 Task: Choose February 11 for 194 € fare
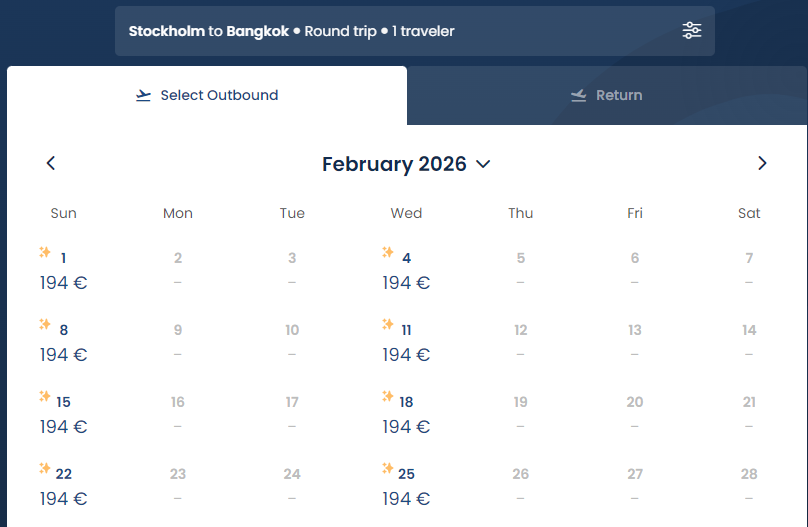tap(406, 342)
